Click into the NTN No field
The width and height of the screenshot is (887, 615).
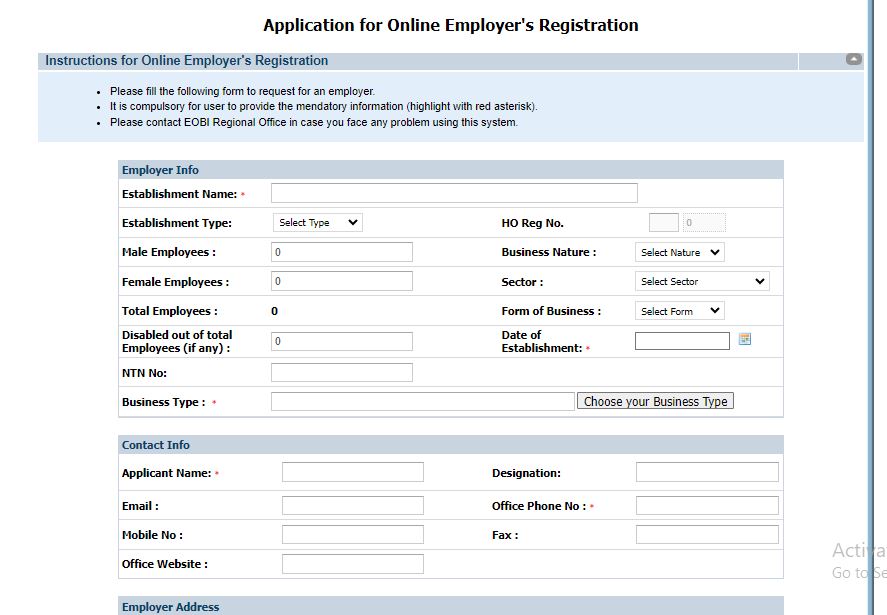[342, 372]
